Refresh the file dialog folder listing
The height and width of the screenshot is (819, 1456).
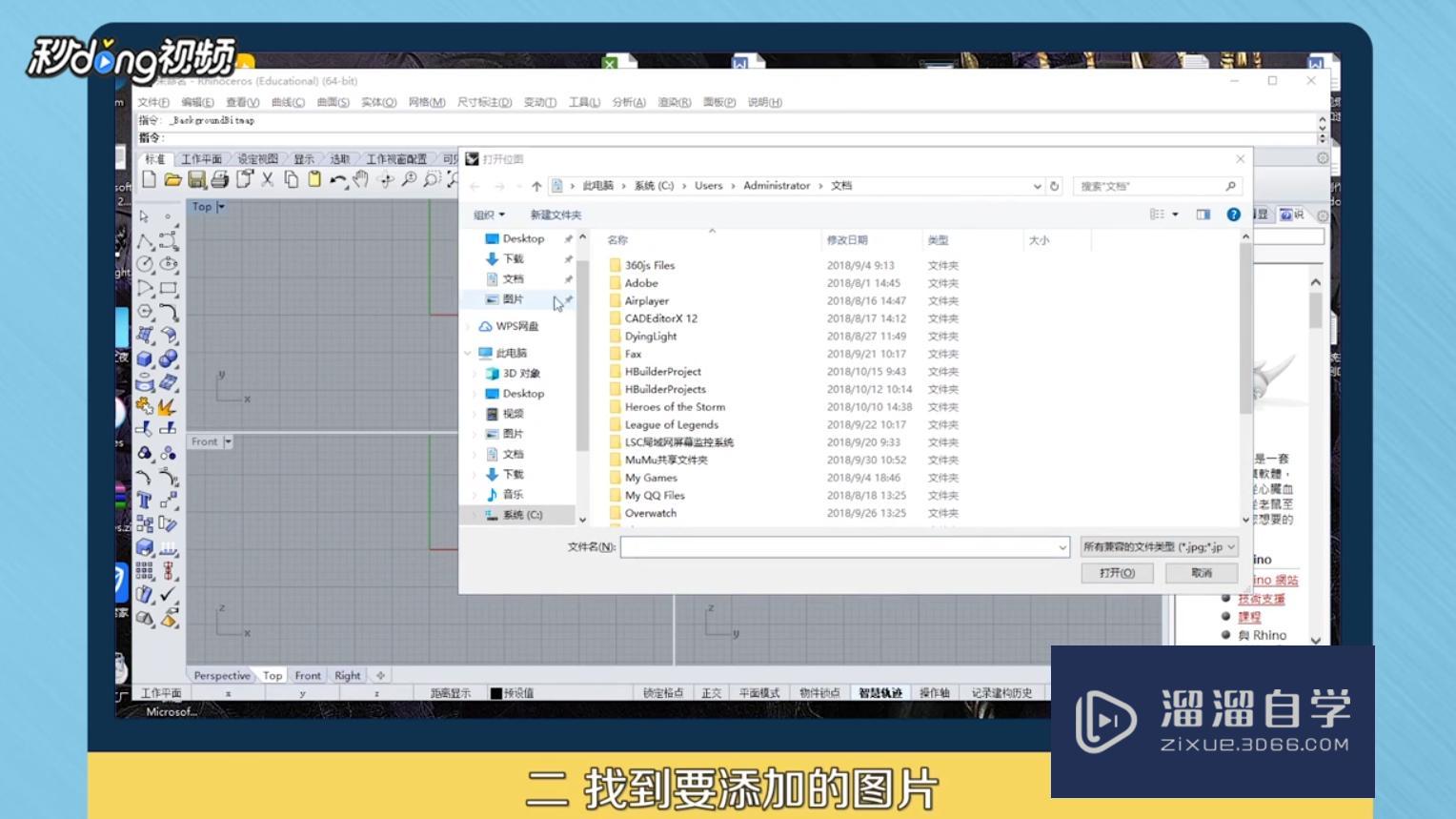click(1054, 186)
